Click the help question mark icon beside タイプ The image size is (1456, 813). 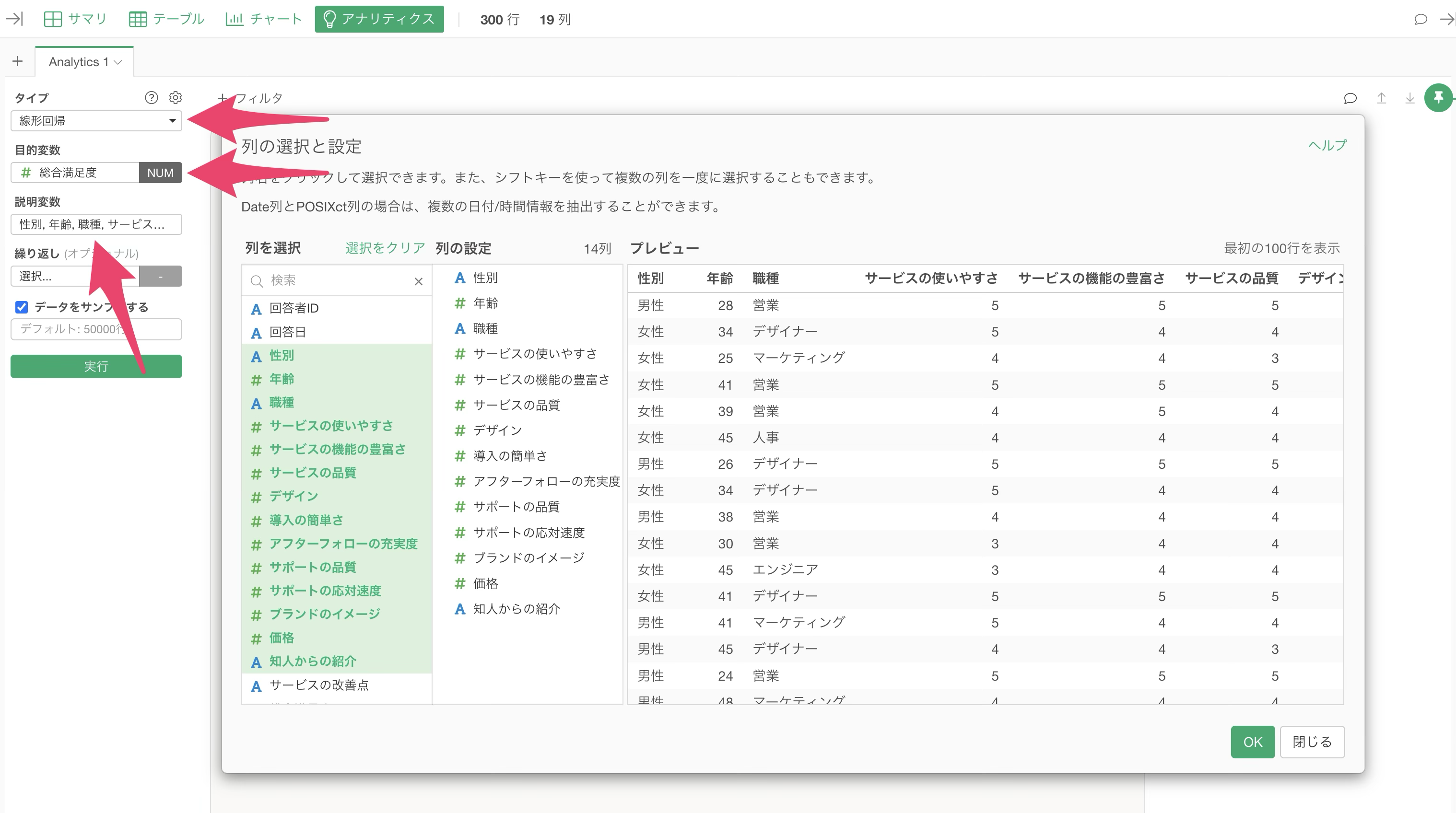point(151,98)
